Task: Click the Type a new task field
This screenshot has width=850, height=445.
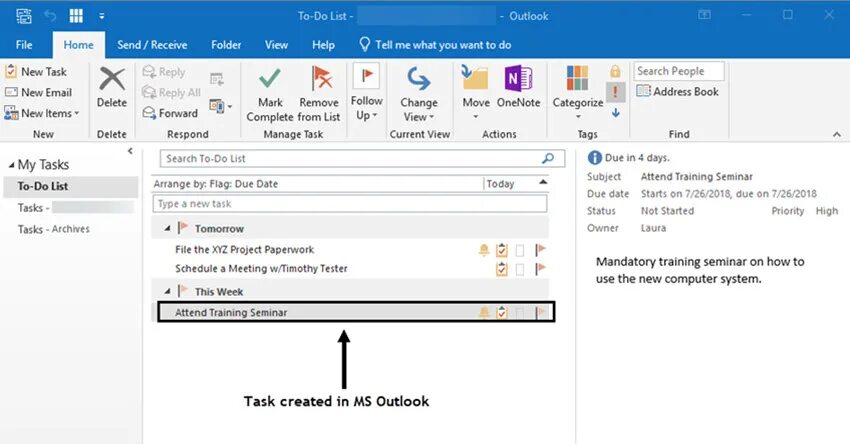Action: point(350,204)
